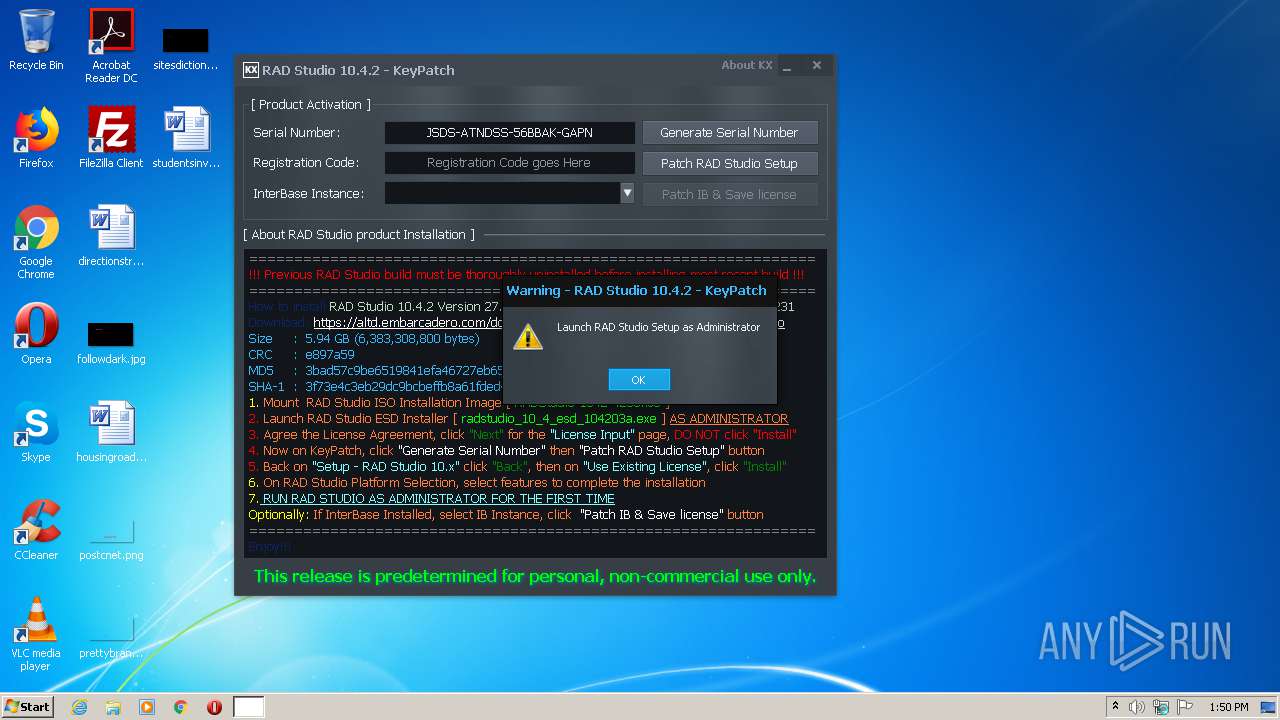Close the KeyPatch window
The height and width of the screenshot is (720, 1280).
click(817, 66)
